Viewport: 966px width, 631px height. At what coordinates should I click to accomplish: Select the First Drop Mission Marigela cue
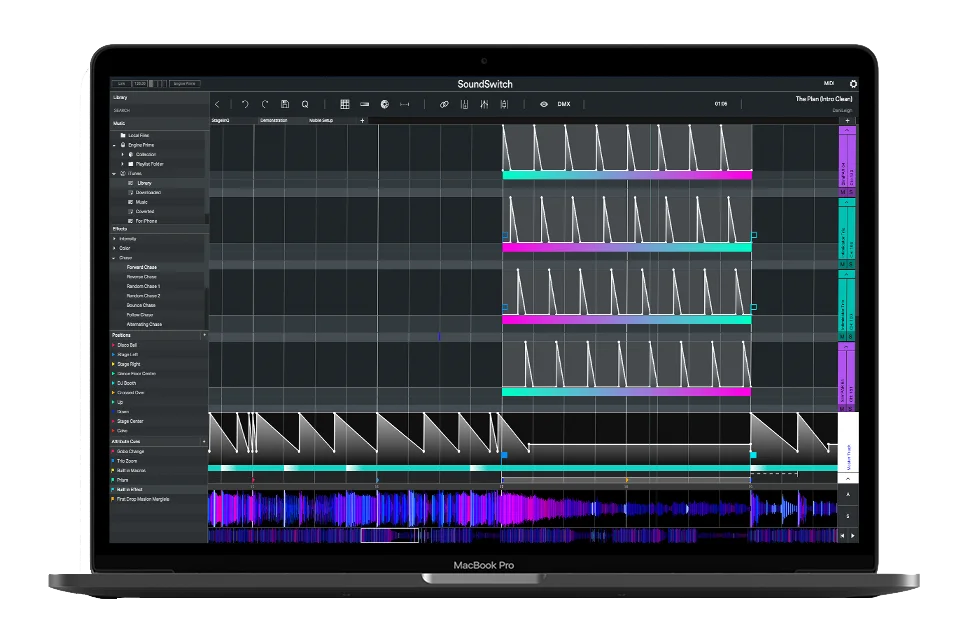click(x=143, y=499)
